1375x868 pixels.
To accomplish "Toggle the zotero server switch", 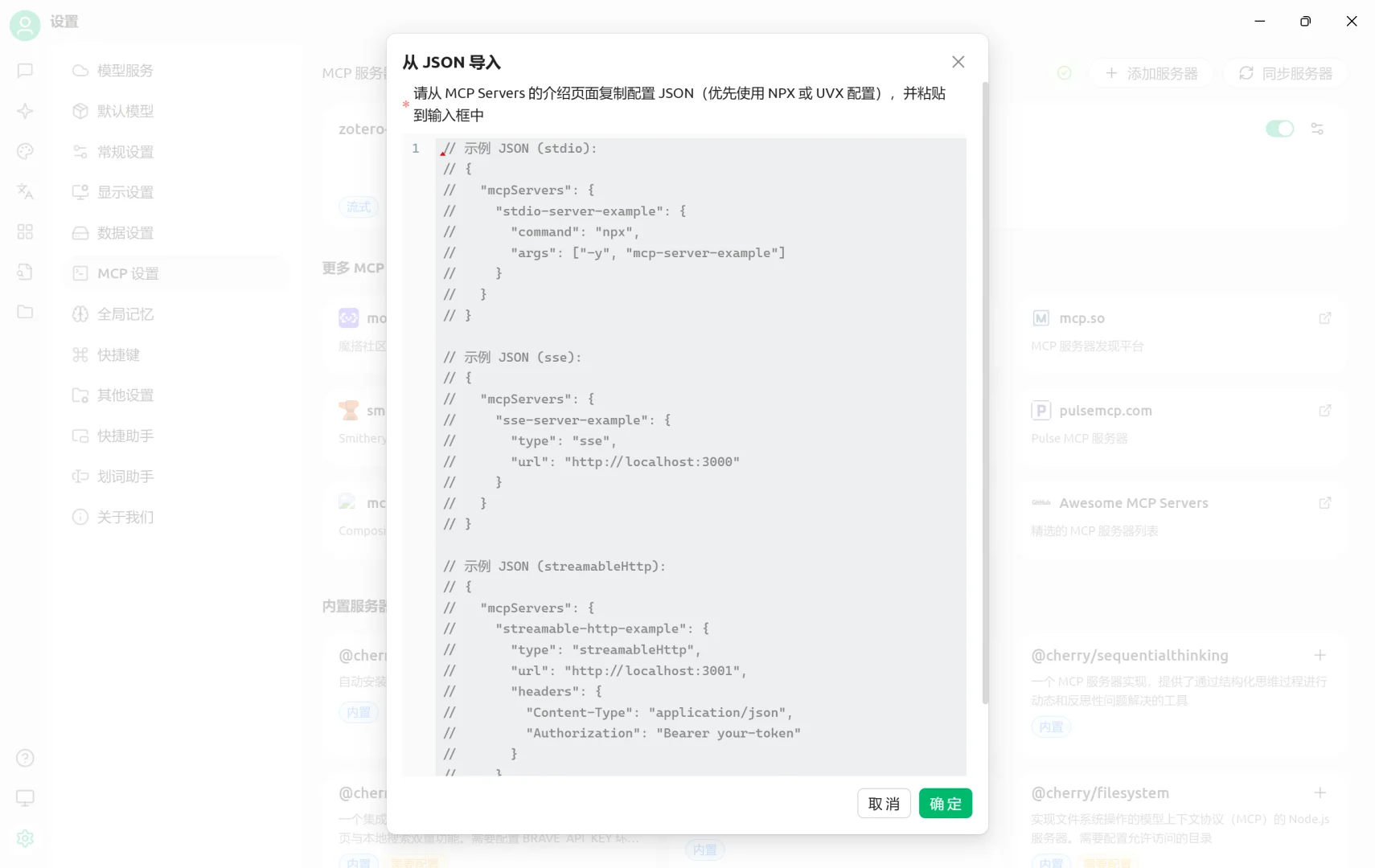I will tap(1279, 129).
